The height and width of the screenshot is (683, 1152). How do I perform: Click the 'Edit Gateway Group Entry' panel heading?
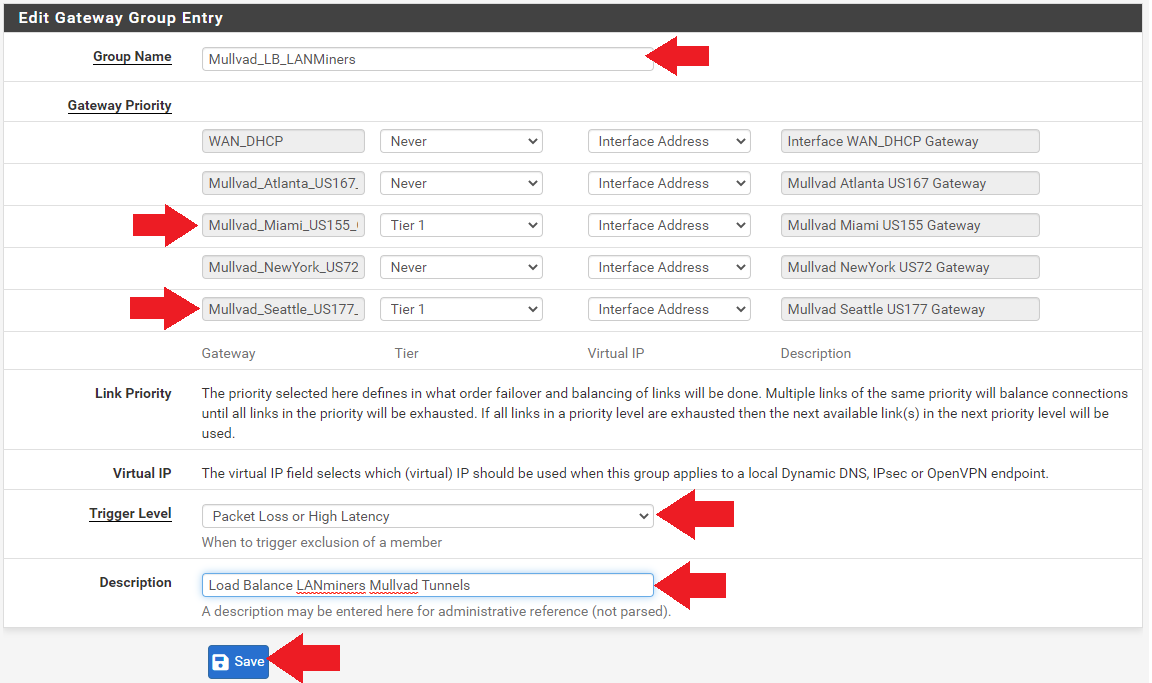click(120, 18)
